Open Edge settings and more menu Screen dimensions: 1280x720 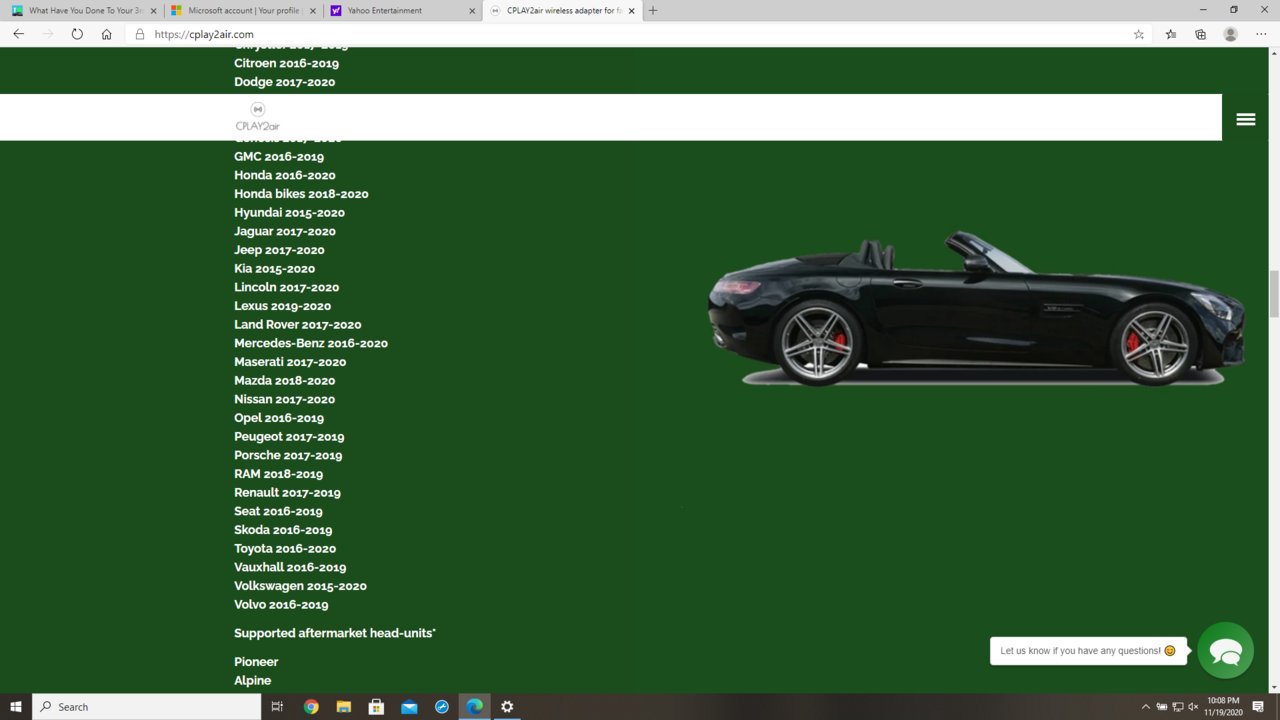click(x=1260, y=34)
